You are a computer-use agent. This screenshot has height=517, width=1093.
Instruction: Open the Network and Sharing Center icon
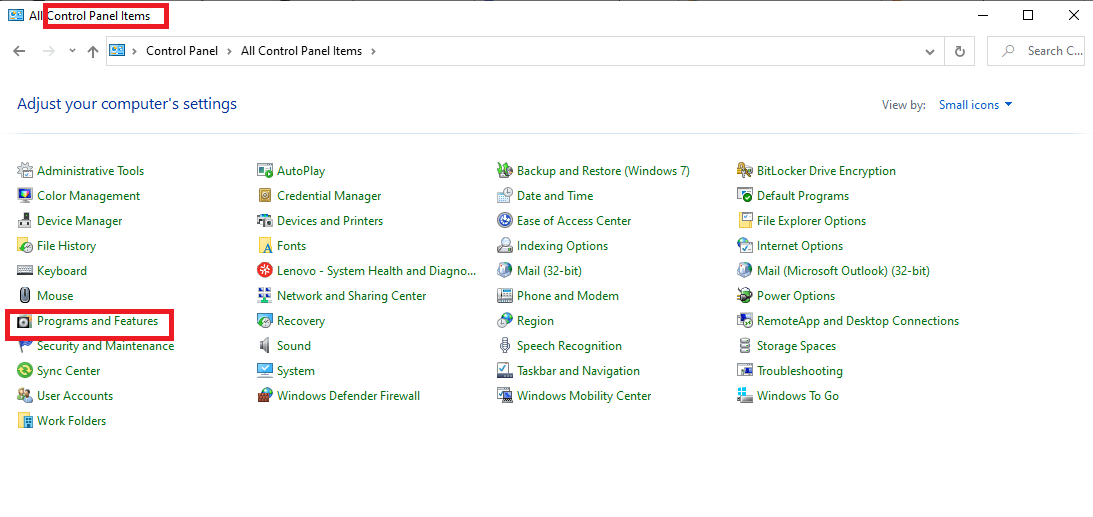265,296
